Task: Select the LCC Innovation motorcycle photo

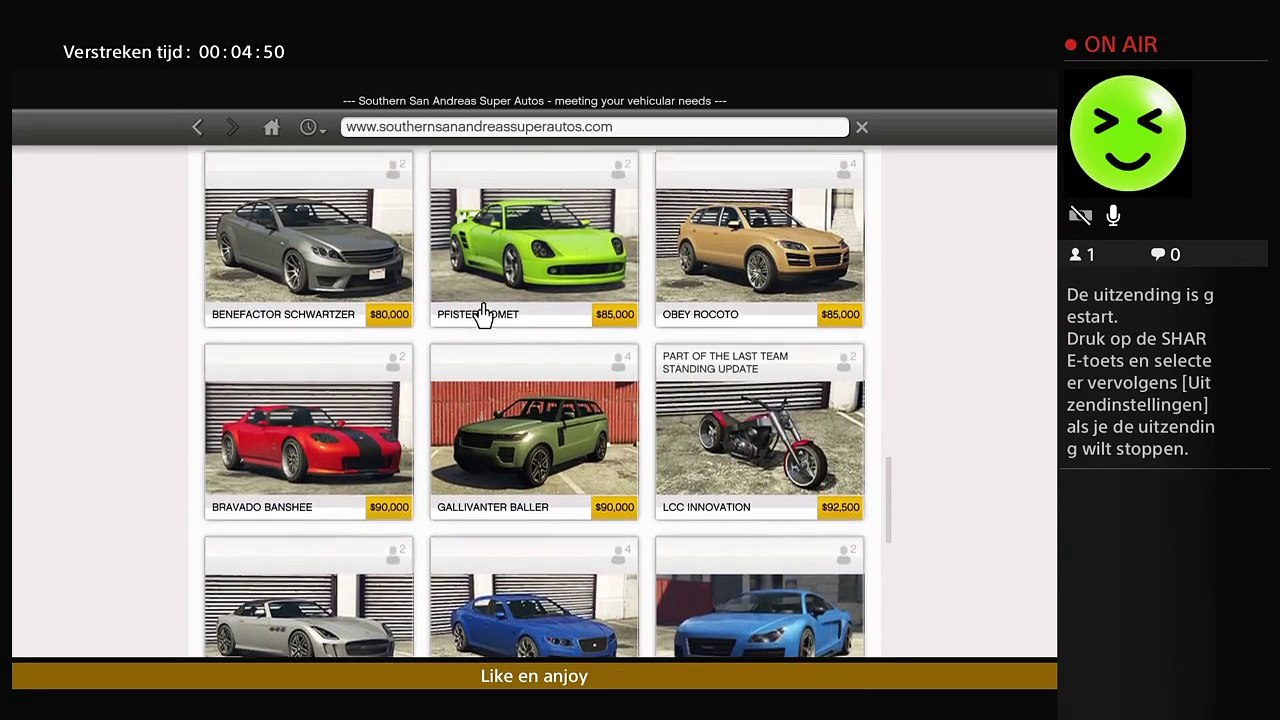Action: (760, 437)
